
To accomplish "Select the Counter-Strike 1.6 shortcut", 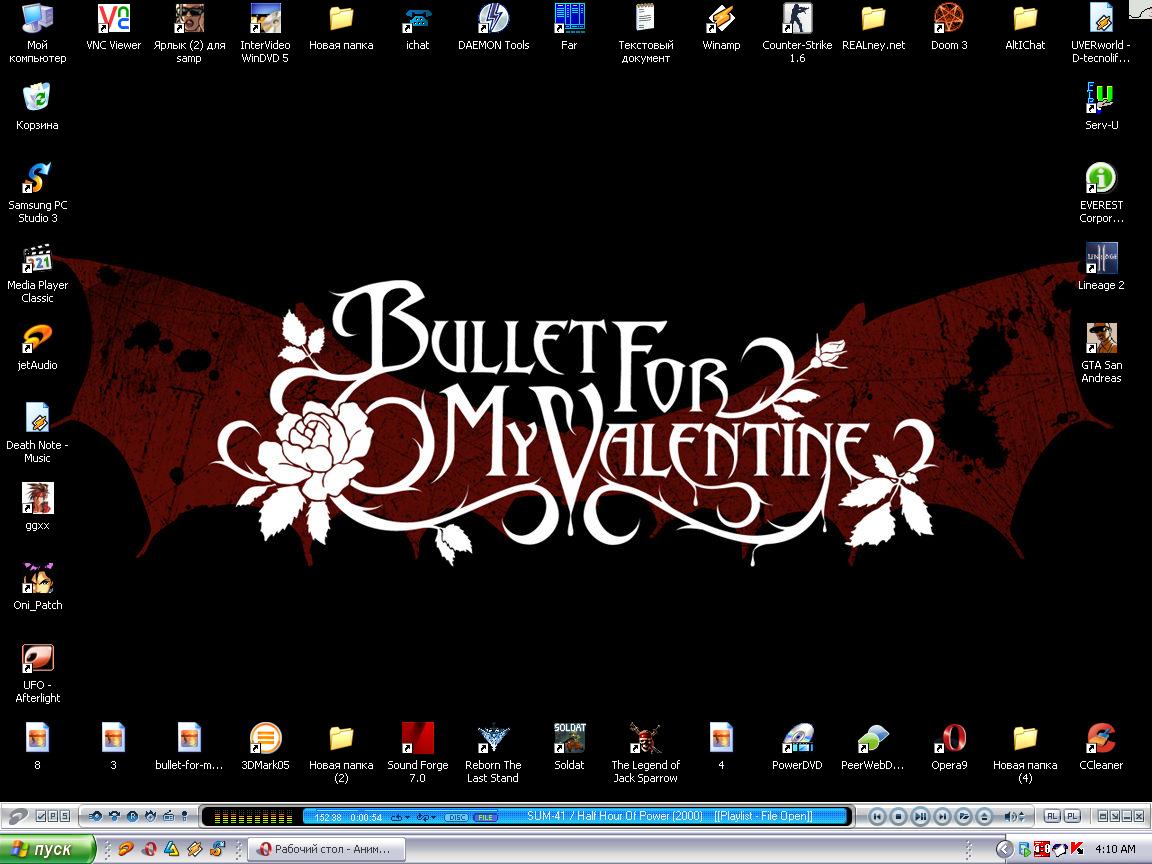I will pyautogui.click(x=797, y=33).
